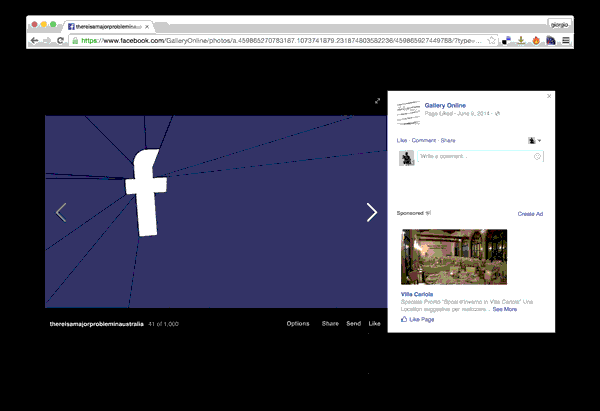Open the Chrome hamburger menu
Viewport: 600px width, 411px height.
pos(566,41)
